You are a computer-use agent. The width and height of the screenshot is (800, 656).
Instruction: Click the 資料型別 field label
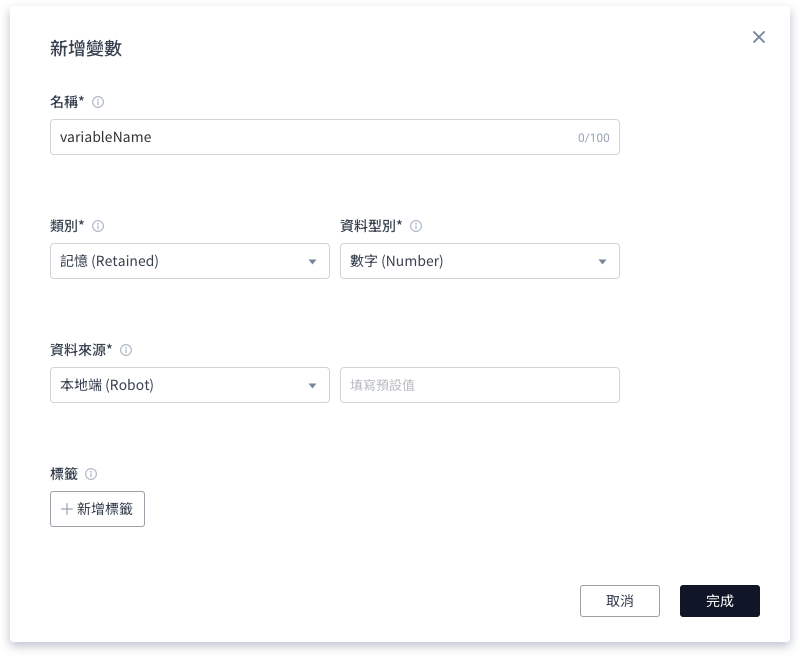(371, 226)
